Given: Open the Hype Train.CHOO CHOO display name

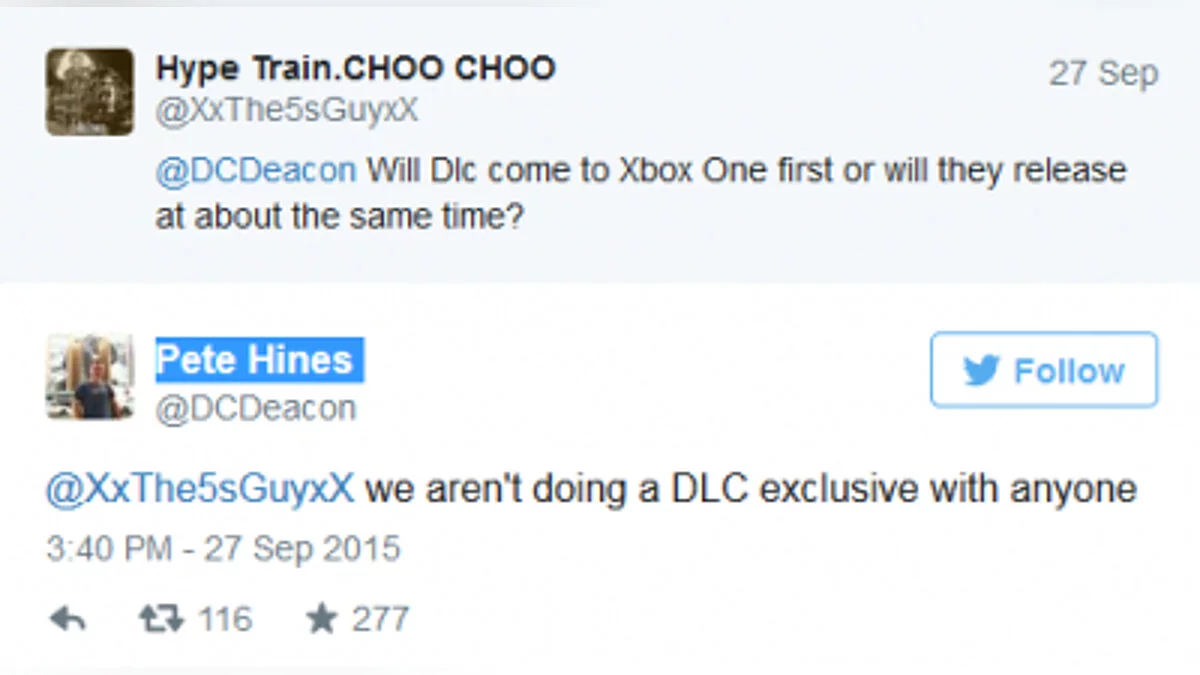Looking at the screenshot, I should [355, 68].
